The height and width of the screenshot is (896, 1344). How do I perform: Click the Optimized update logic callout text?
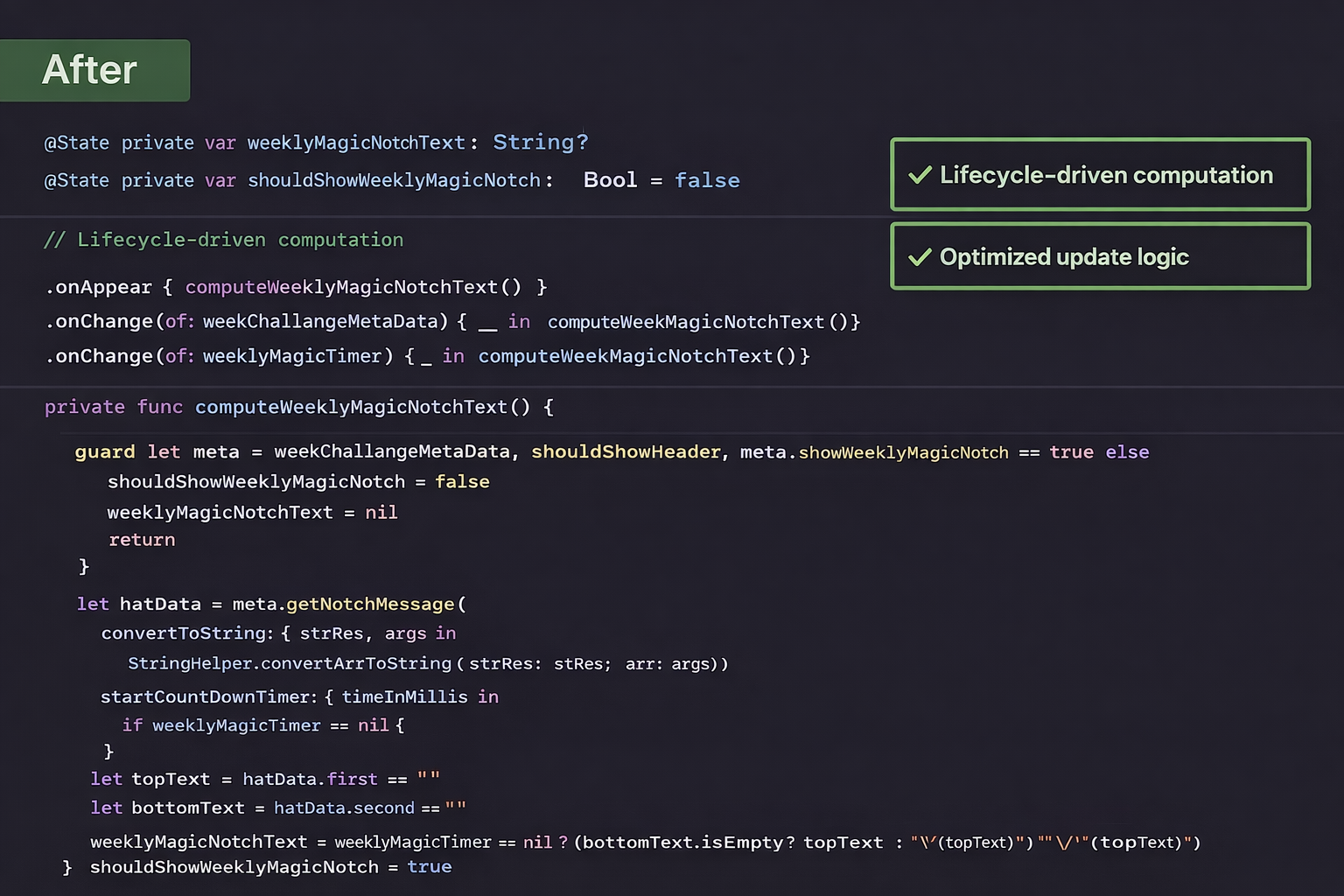pyautogui.click(x=1064, y=257)
